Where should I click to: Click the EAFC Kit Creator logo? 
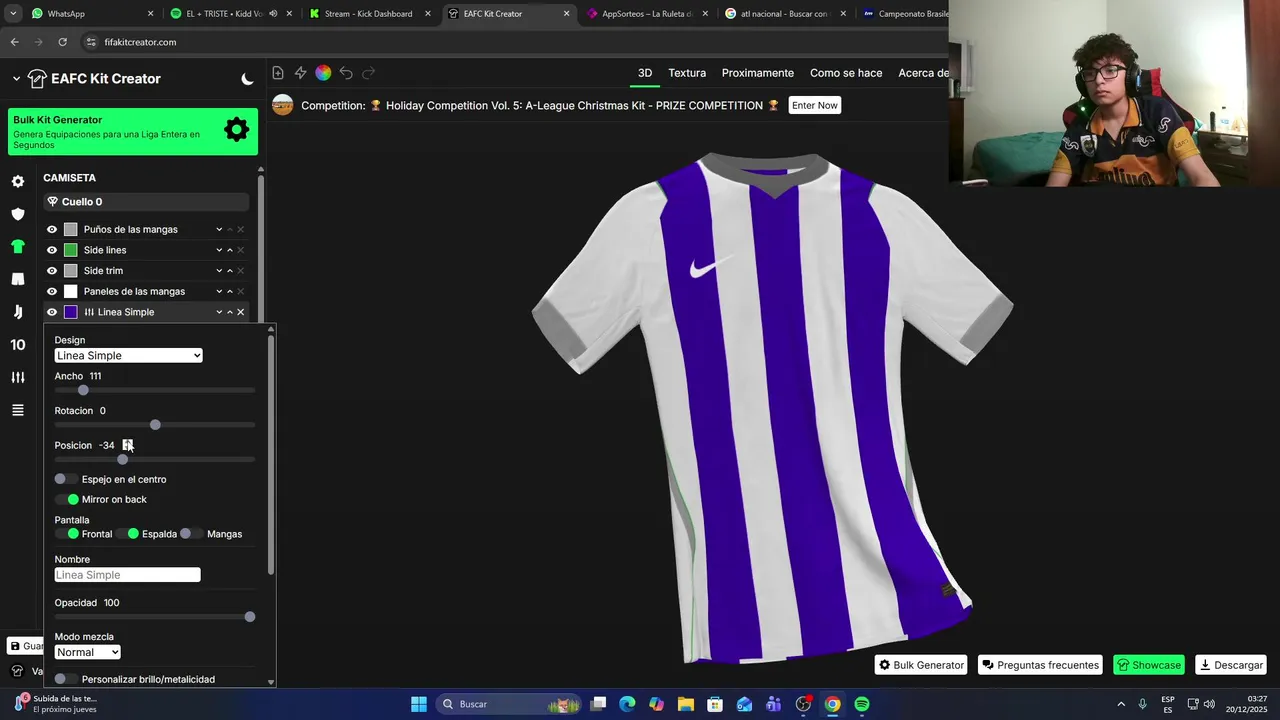[x=94, y=79]
